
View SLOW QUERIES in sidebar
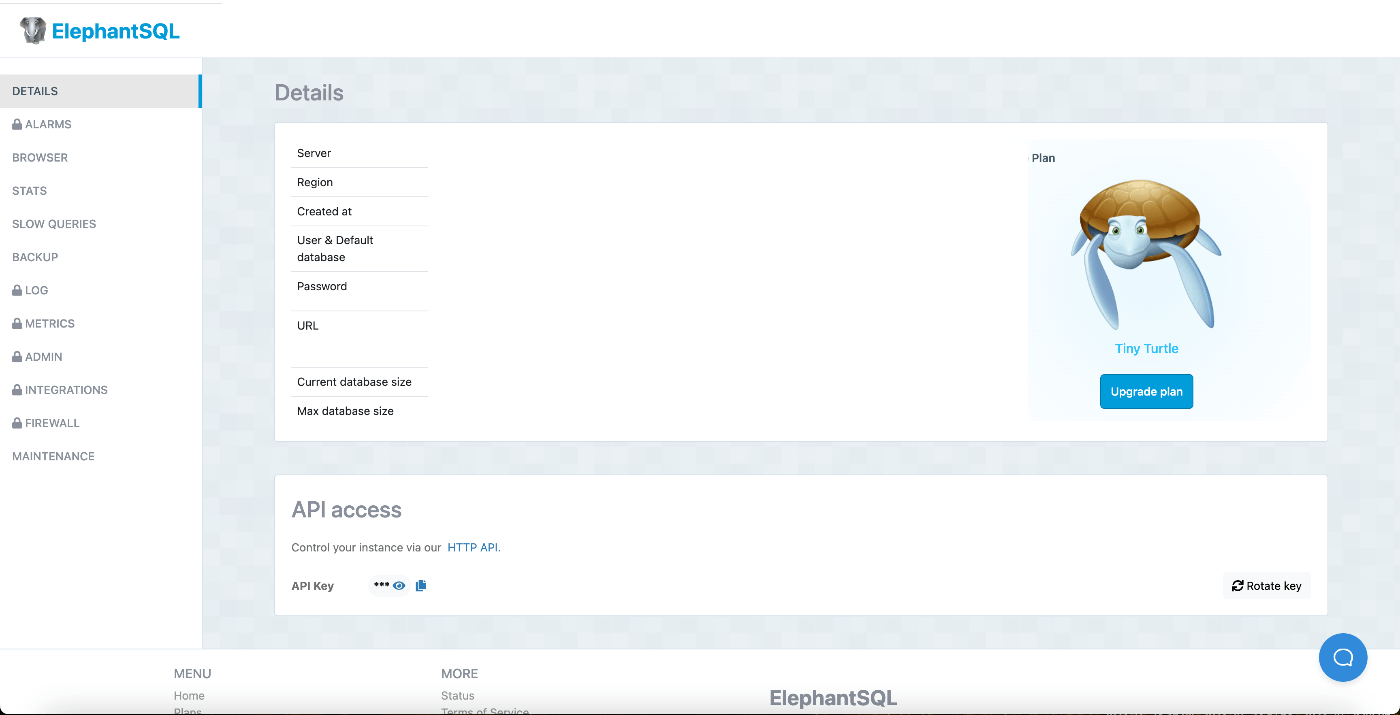pos(100,224)
